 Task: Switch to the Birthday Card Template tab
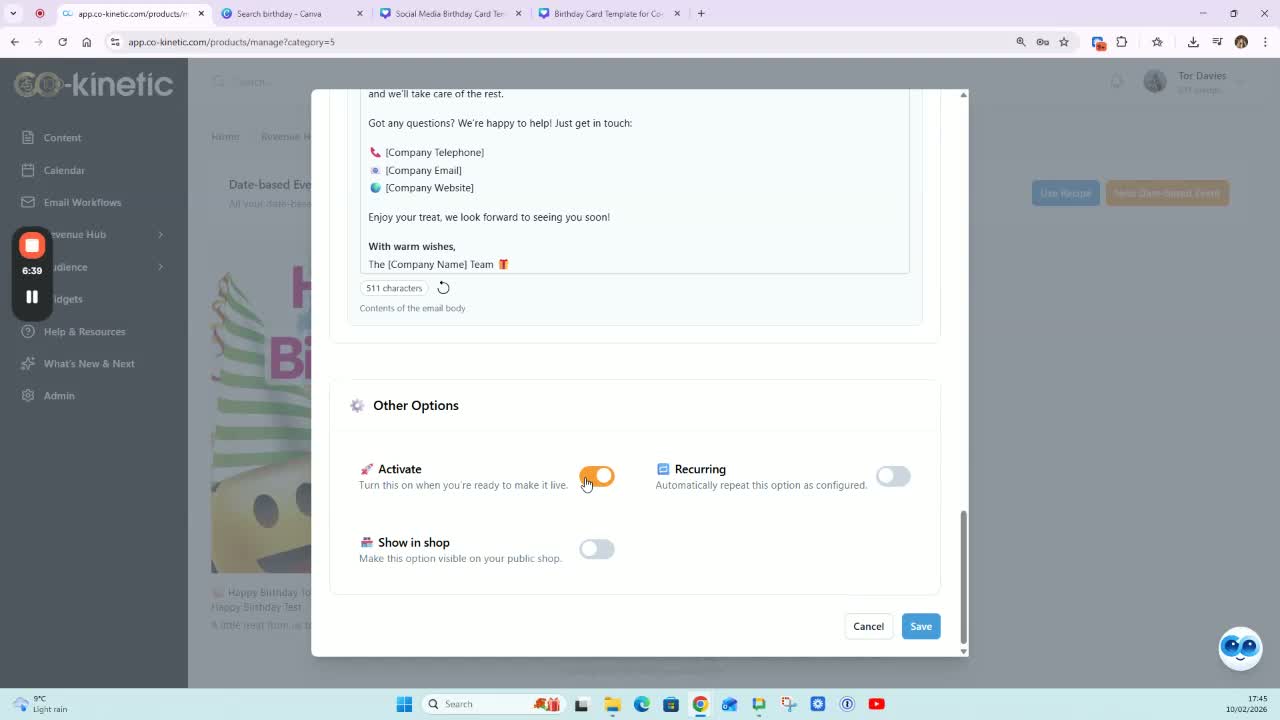coord(609,14)
